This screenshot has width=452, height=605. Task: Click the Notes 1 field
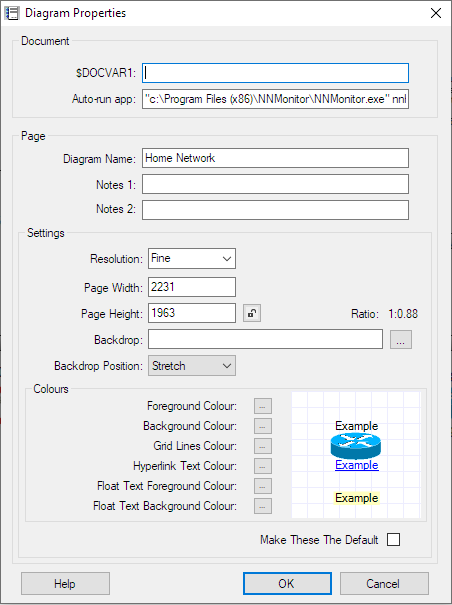pos(275,184)
